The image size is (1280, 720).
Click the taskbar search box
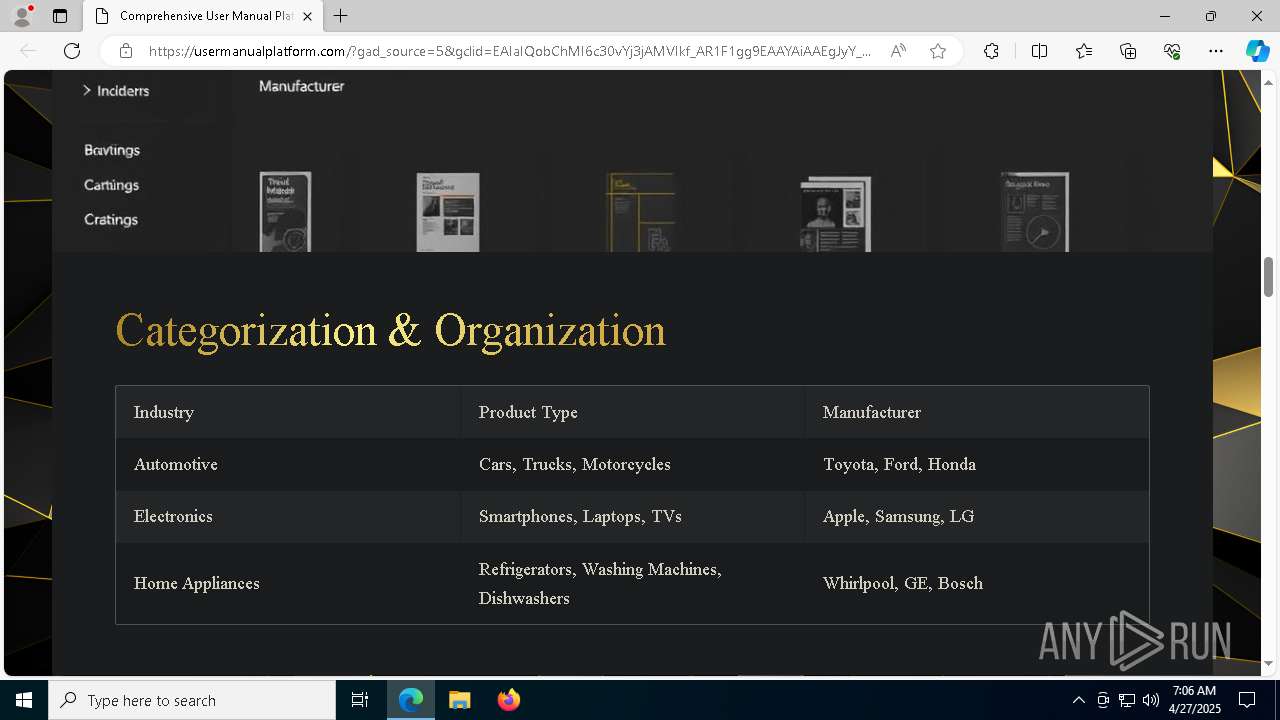point(192,700)
